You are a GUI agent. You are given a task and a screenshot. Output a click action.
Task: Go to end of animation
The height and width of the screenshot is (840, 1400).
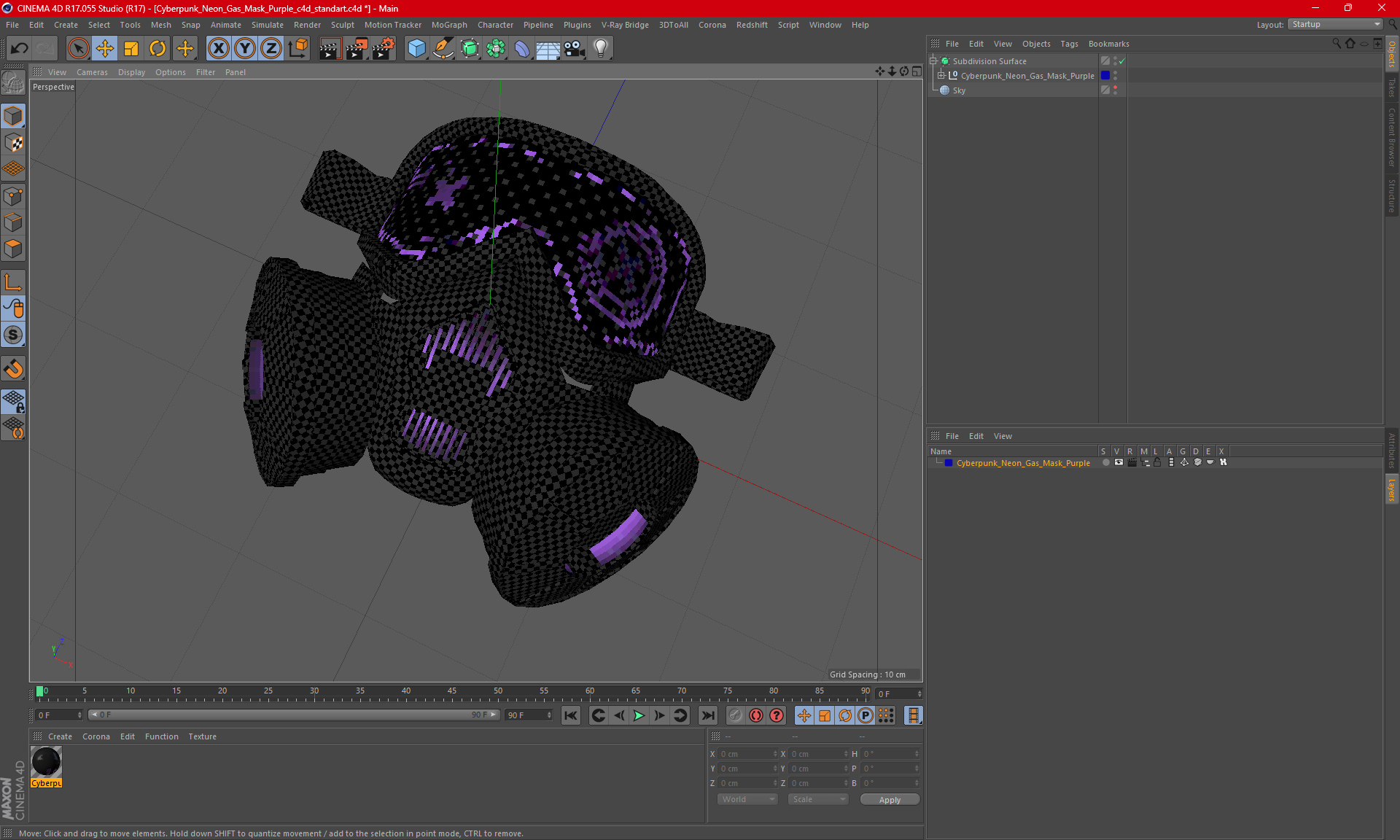tap(707, 715)
